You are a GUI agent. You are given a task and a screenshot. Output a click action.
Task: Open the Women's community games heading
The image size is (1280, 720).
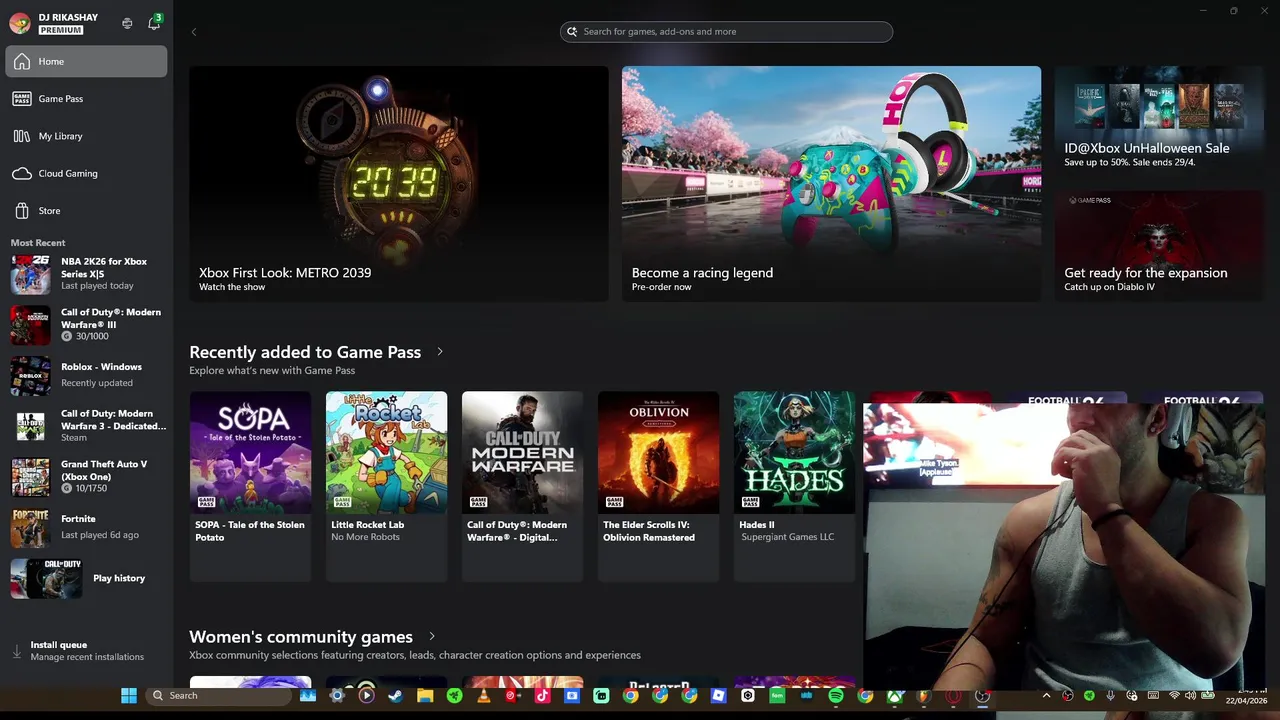click(301, 637)
